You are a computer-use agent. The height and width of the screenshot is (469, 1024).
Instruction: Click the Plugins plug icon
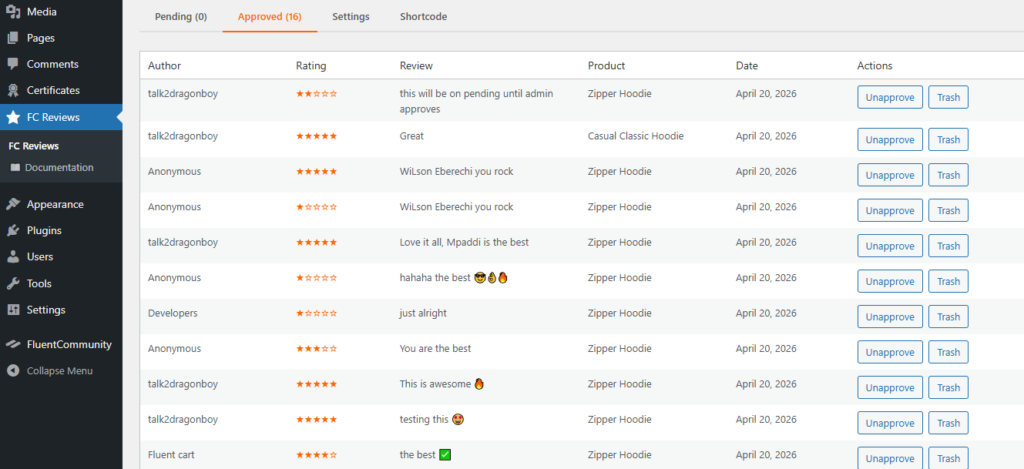[12, 231]
